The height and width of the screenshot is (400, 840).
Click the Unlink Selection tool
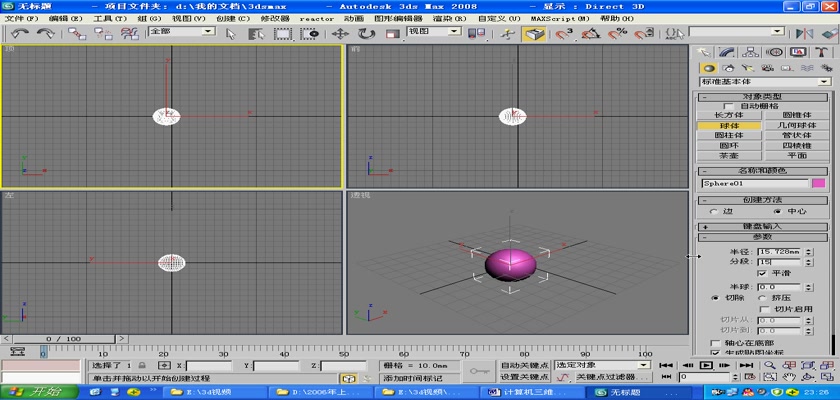(x=103, y=34)
